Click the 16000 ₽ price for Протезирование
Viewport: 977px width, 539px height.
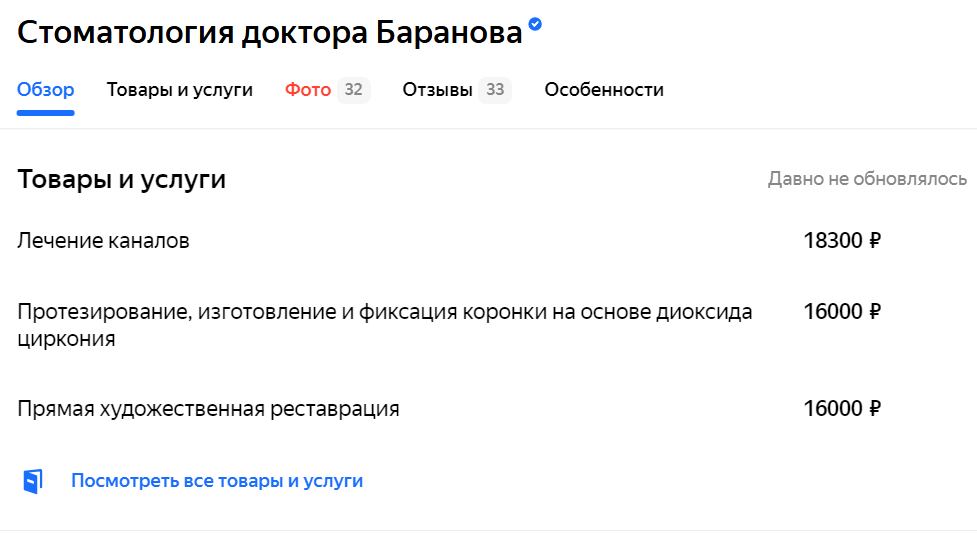(x=842, y=312)
